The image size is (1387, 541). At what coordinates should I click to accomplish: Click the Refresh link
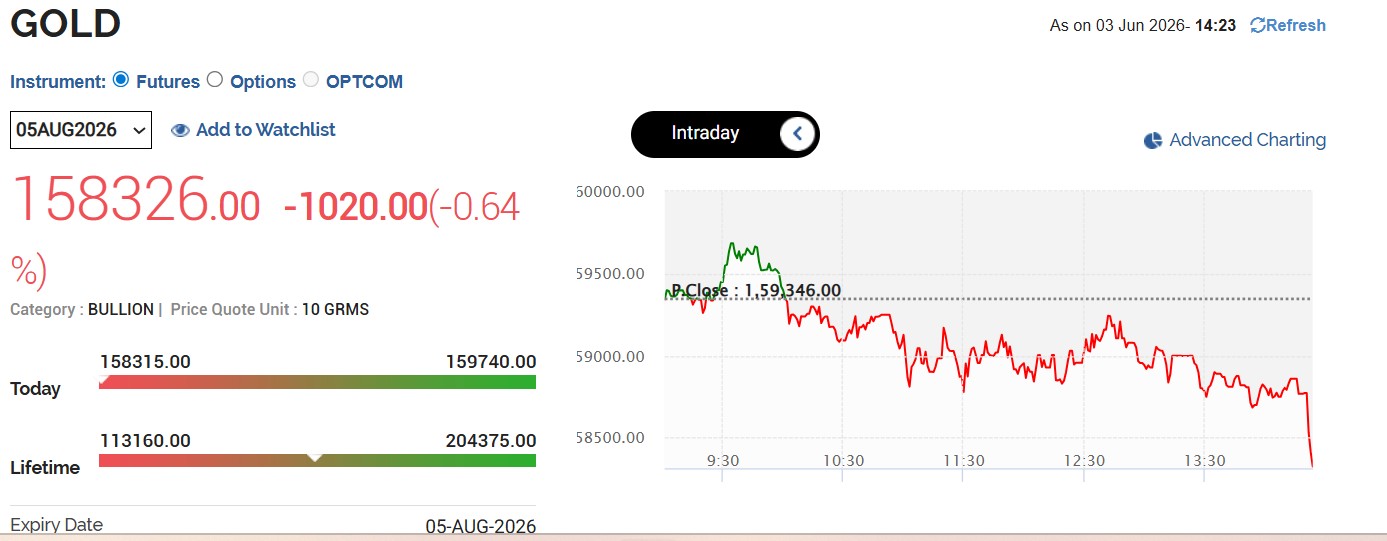1296,25
